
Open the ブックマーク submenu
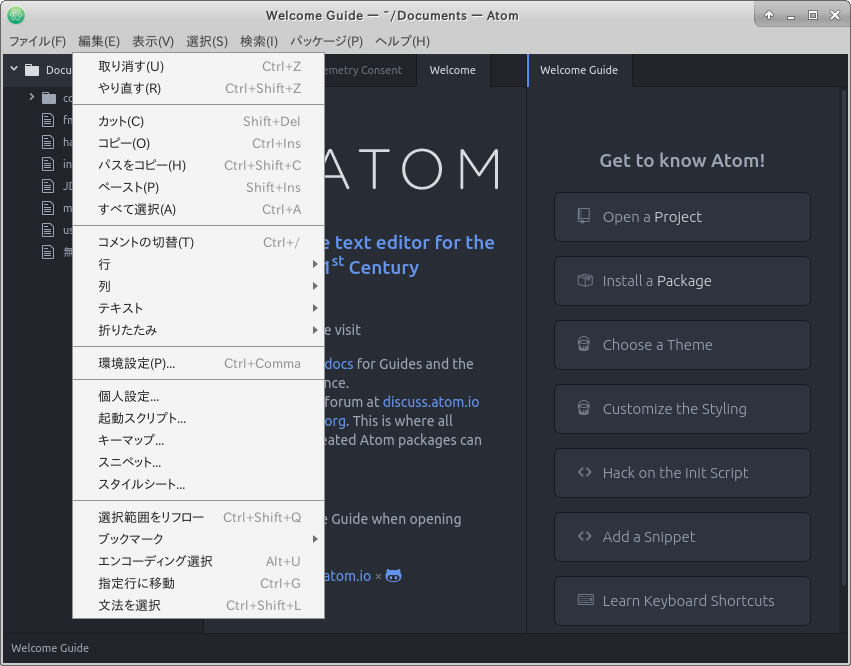[x=198, y=539]
